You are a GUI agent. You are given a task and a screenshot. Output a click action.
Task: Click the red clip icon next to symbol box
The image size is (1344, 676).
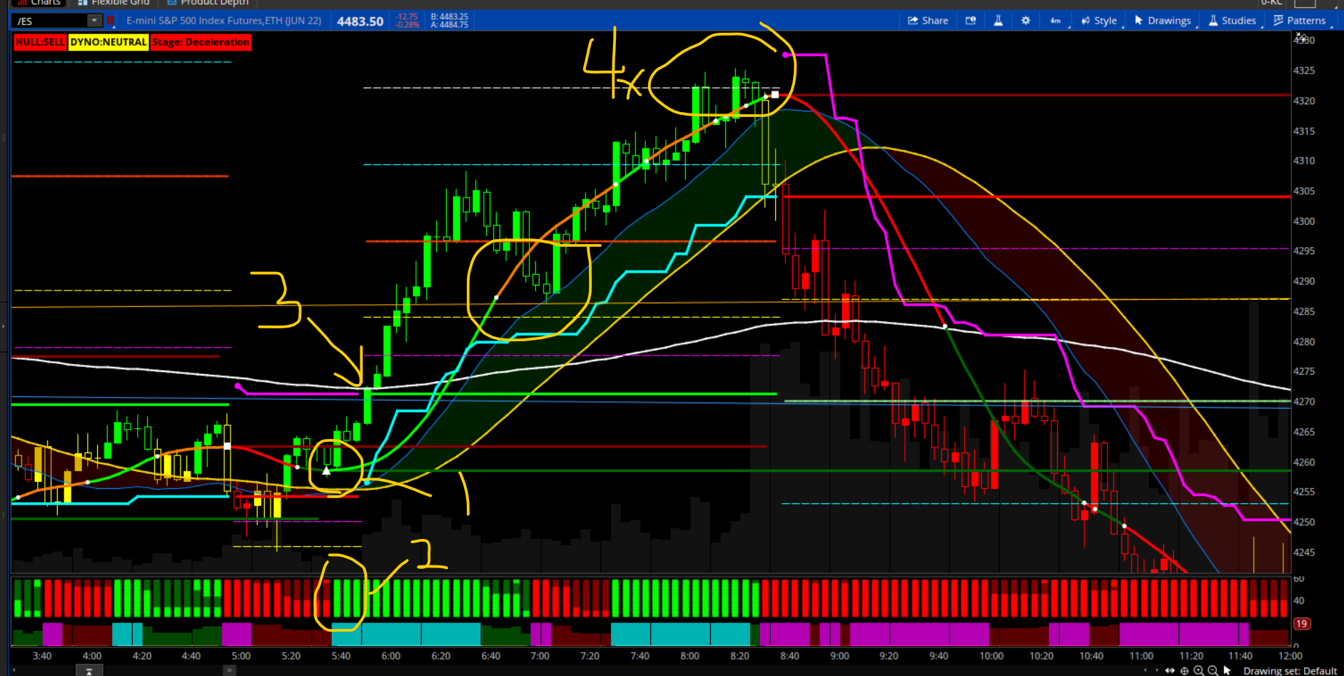point(110,21)
